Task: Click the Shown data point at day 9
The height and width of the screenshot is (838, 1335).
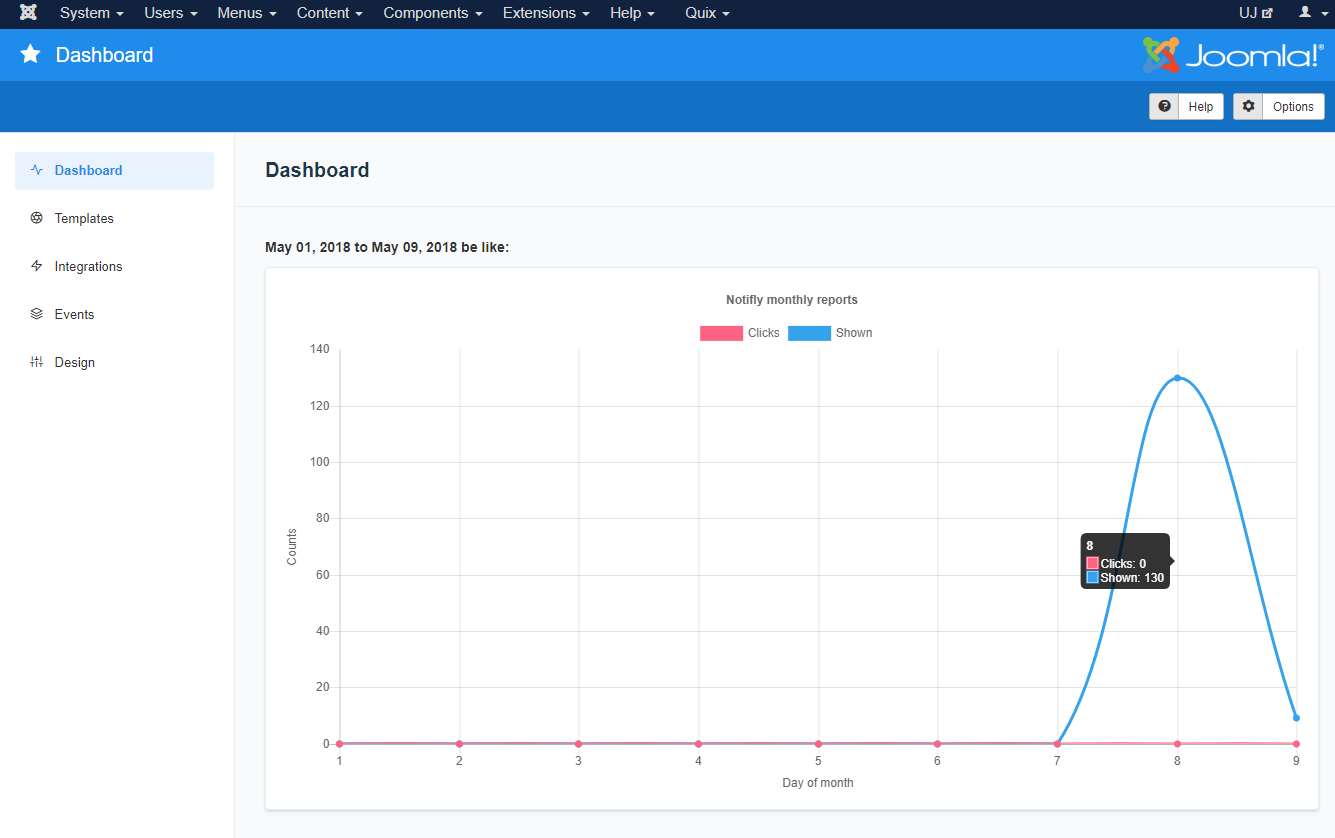Action: click(x=1296, y=718)
